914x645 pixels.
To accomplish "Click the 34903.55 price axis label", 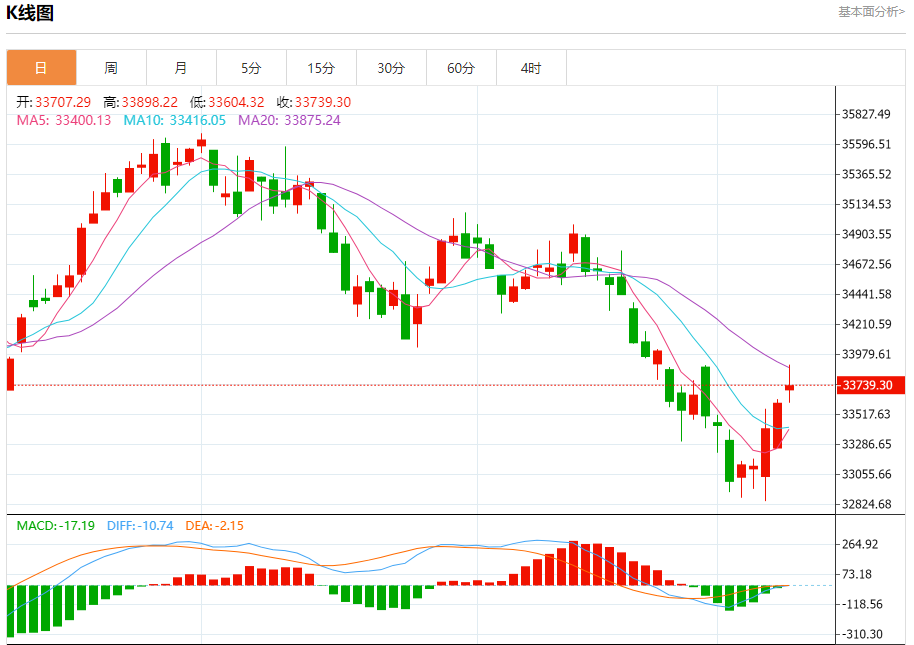I will coord(866,234).
